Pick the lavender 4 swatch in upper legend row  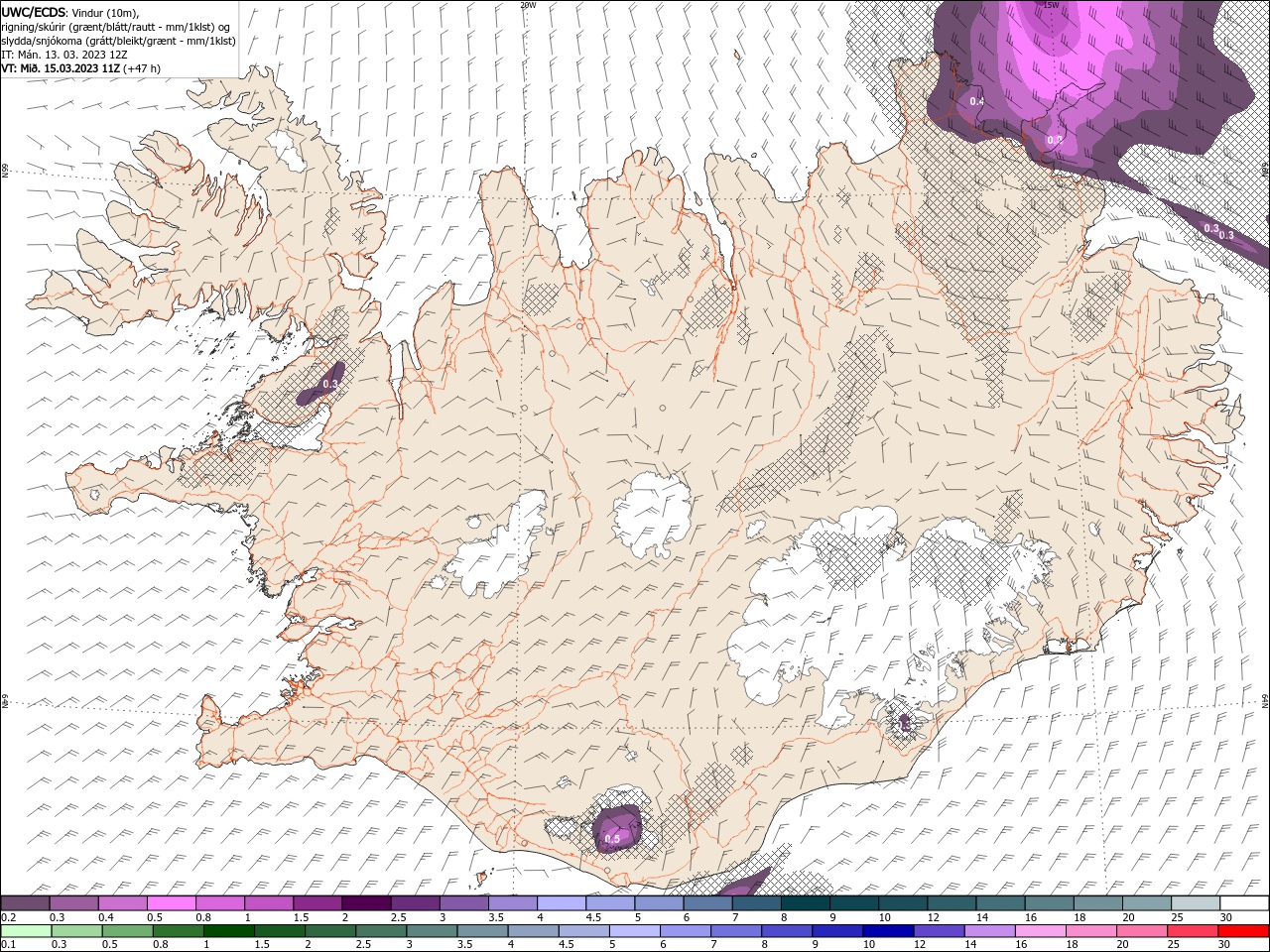[x=561, y=903]
